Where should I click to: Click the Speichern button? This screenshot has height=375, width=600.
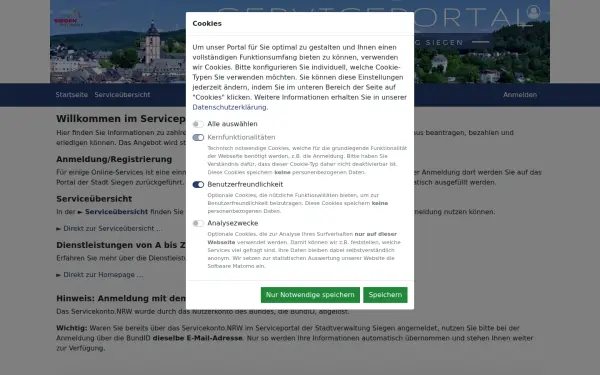pyautogui.click(x=385, y=295)
